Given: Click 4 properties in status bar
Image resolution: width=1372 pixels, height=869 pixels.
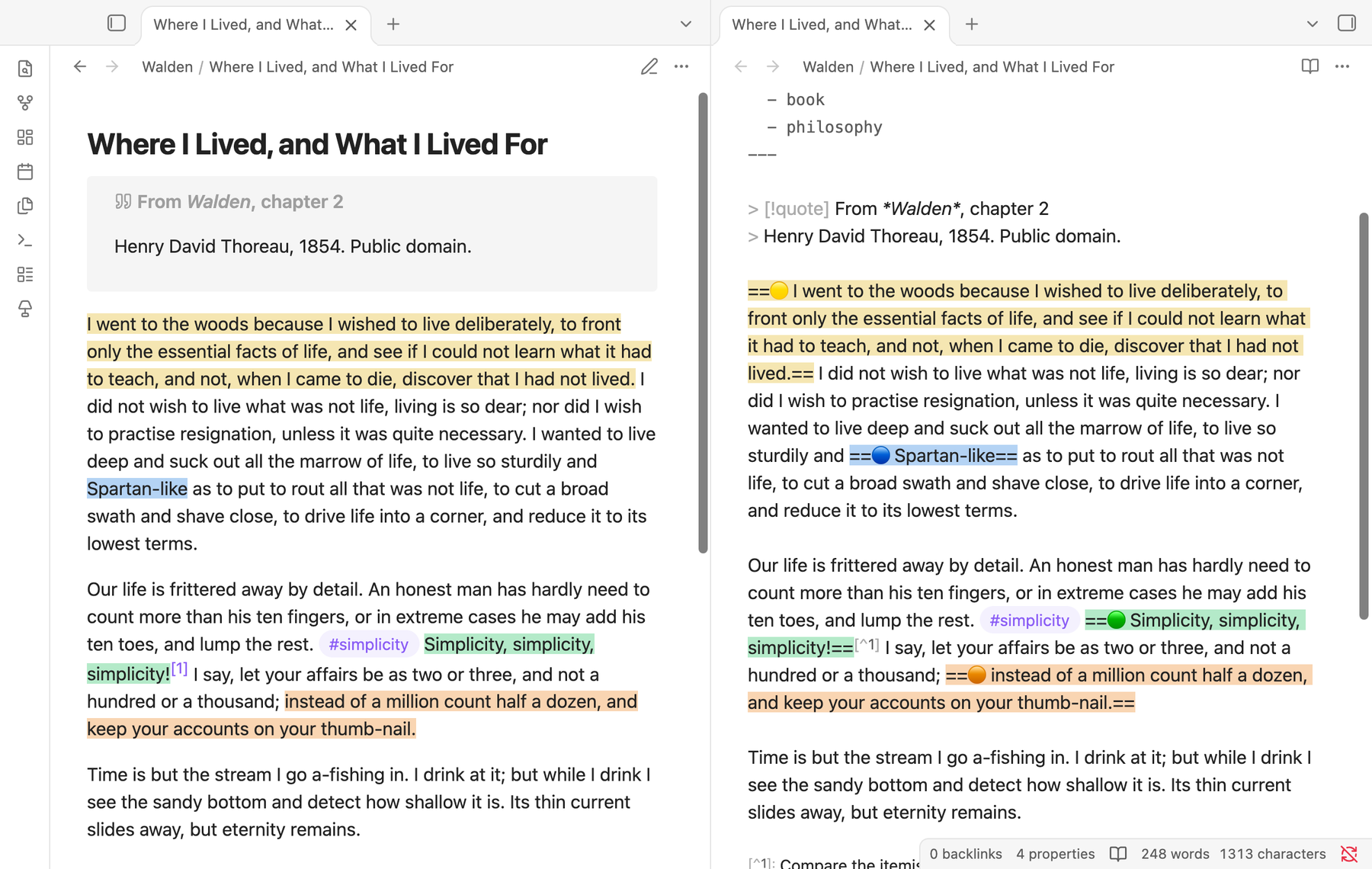Looking at the screenshot, I should pyautogui.click(x=1055, y=854).
